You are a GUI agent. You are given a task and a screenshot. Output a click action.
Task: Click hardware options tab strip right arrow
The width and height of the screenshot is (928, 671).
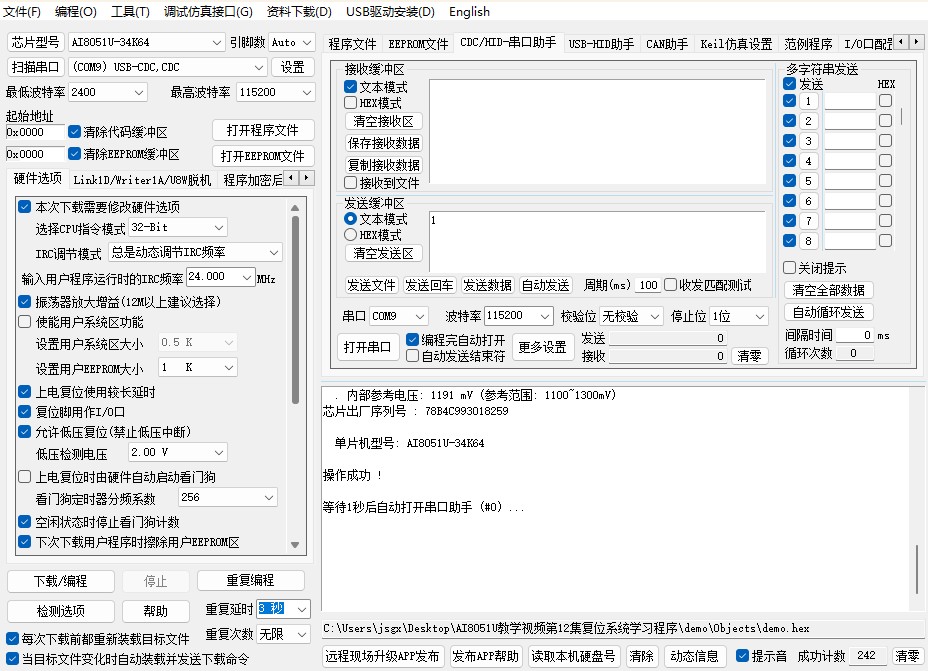(307, 178)
